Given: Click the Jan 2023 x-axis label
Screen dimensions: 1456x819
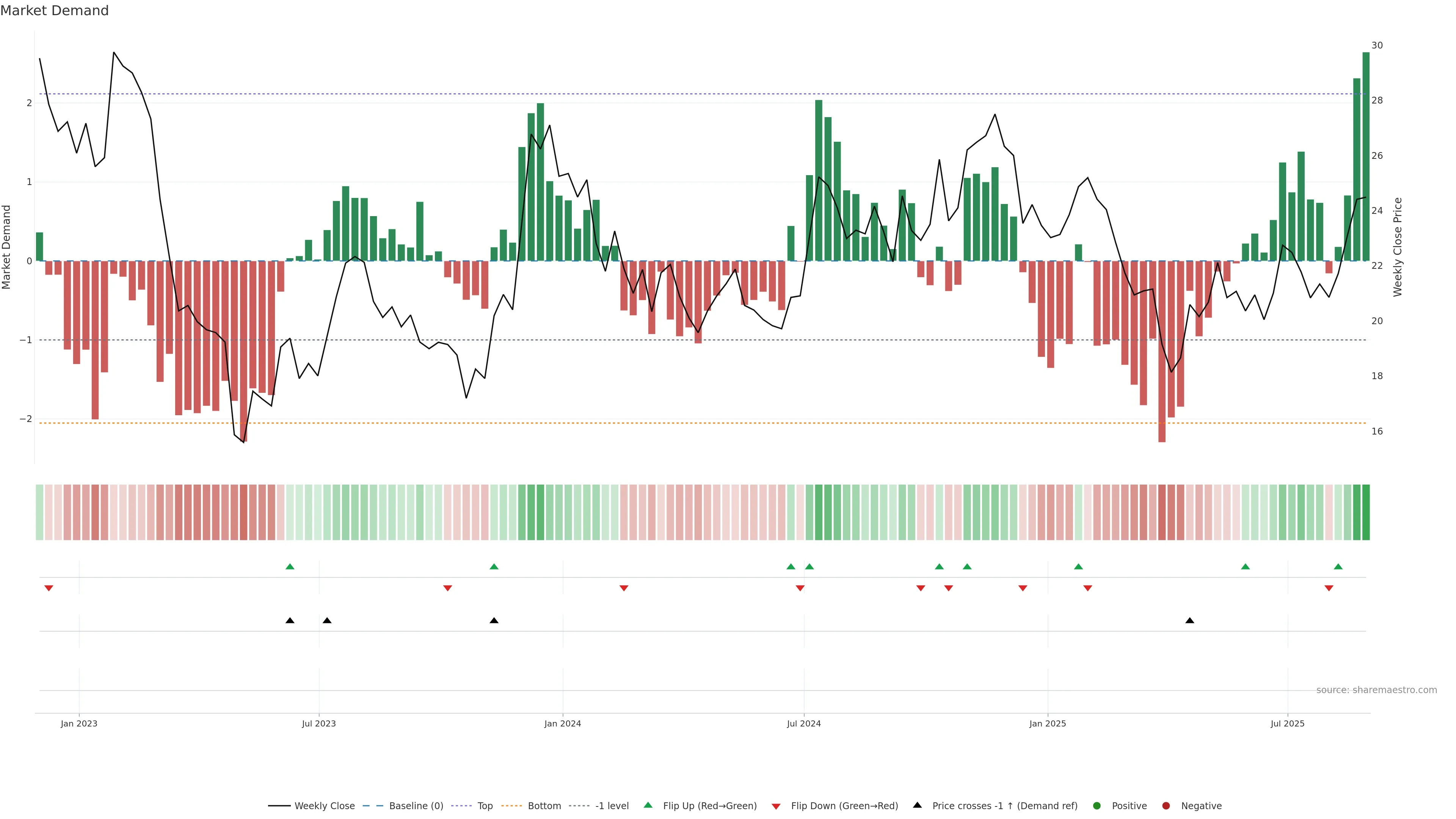Looking at the screenshot, I should 79,723.
